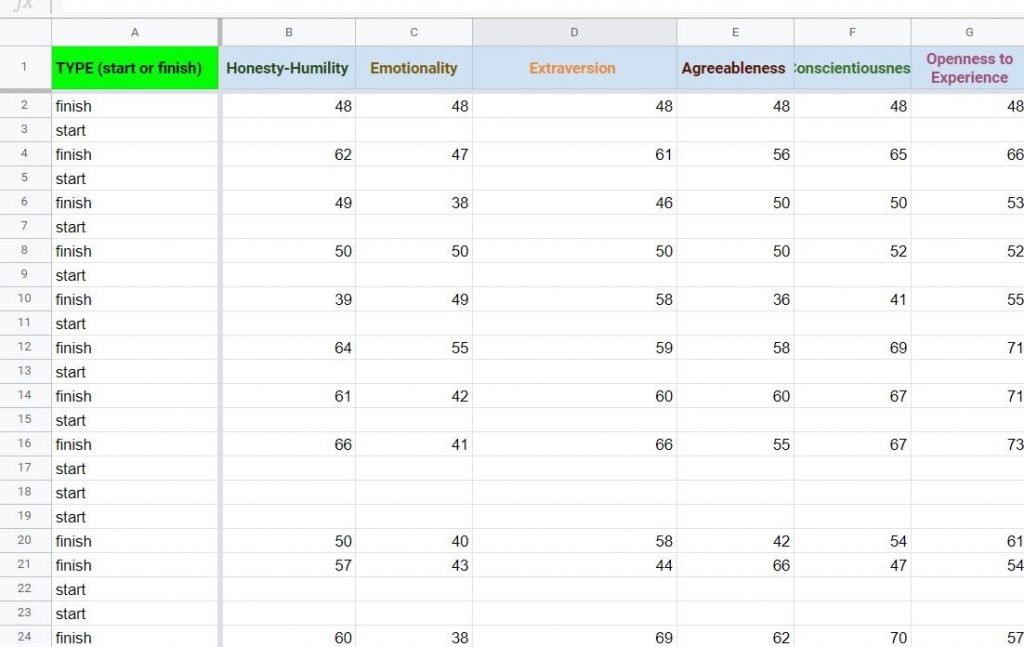Click the Conscientiousness header cell
1024x647 pixels.
point(852,68)
